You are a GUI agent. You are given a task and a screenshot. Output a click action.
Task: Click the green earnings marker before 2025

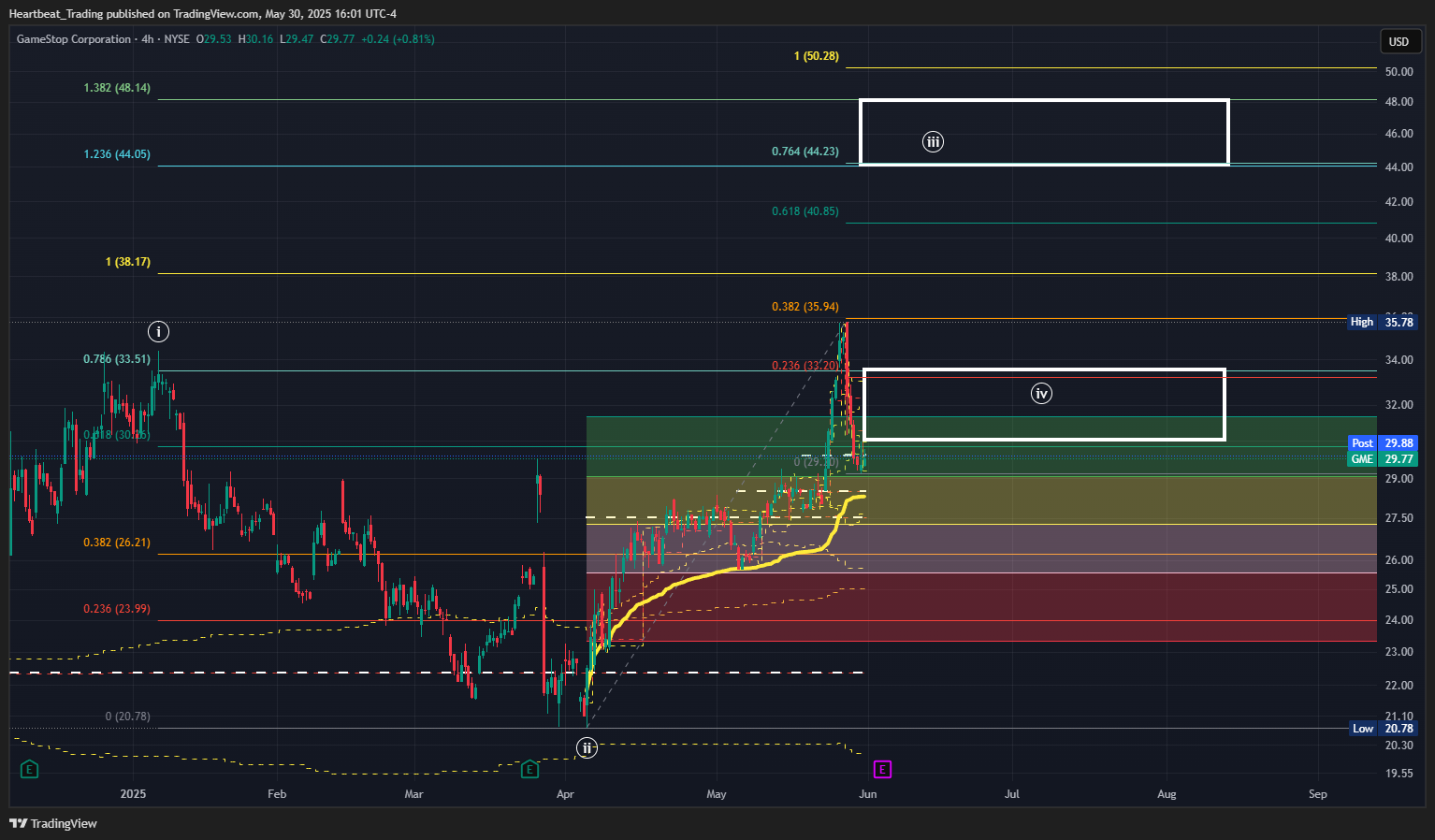29,769
